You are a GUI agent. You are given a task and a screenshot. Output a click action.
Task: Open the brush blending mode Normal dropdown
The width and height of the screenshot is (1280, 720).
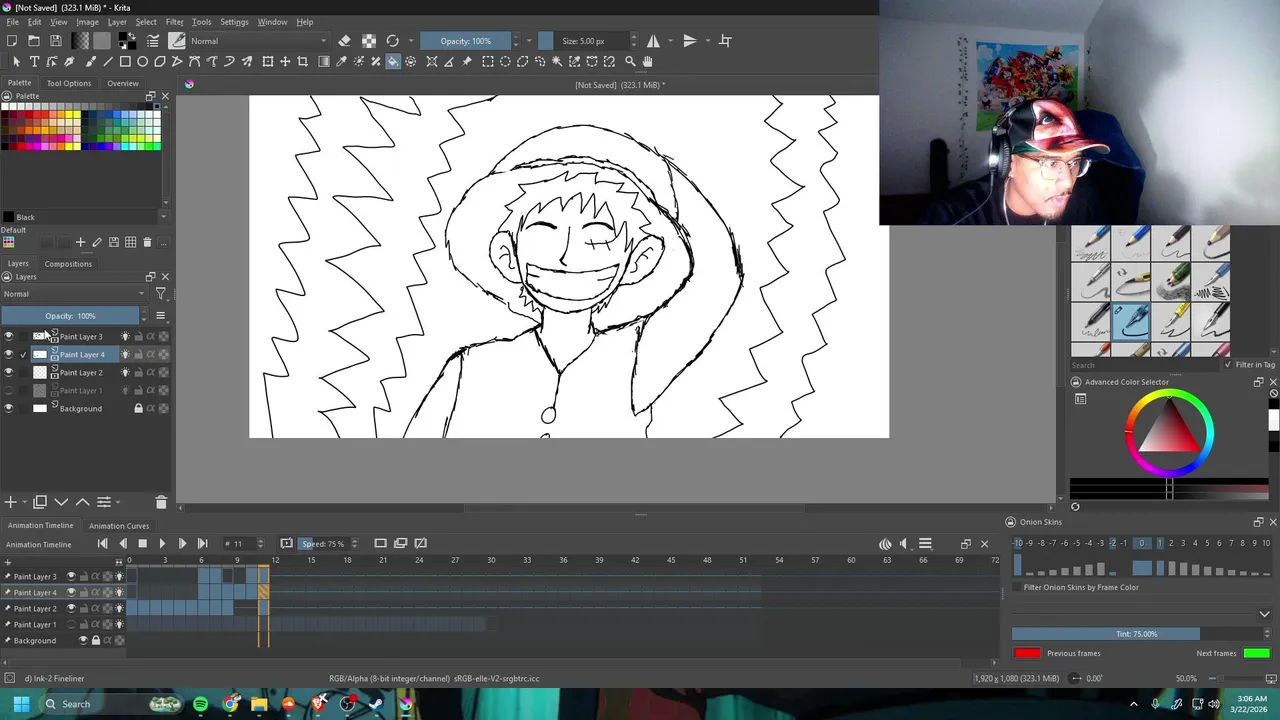click(258, 41)
